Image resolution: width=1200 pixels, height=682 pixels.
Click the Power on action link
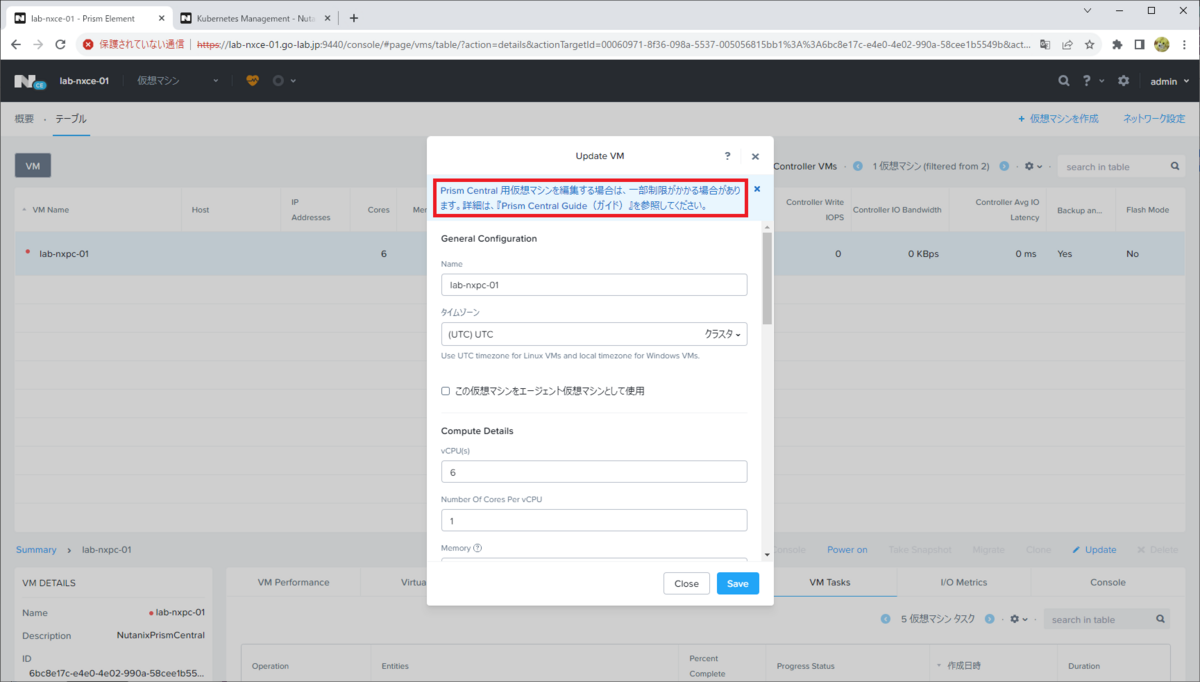tap(847, 550)
